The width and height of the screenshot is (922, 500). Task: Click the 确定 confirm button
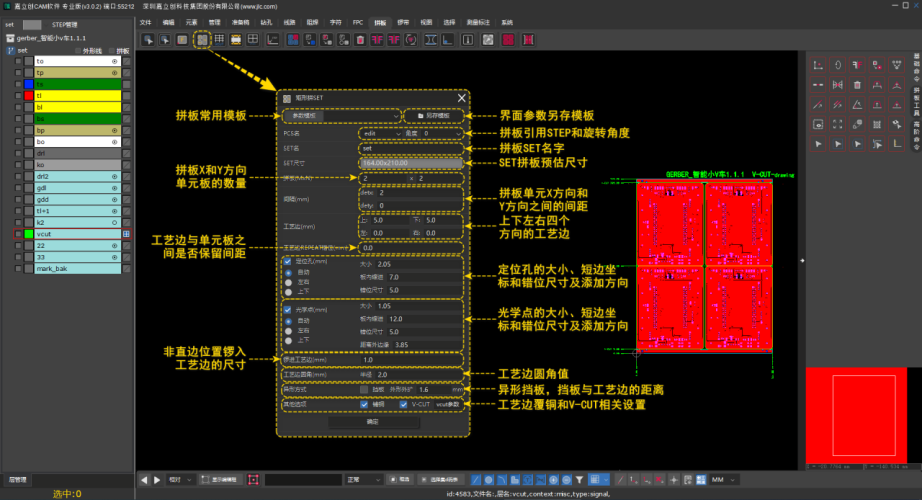pyautogui.click(x=373, y=422)
